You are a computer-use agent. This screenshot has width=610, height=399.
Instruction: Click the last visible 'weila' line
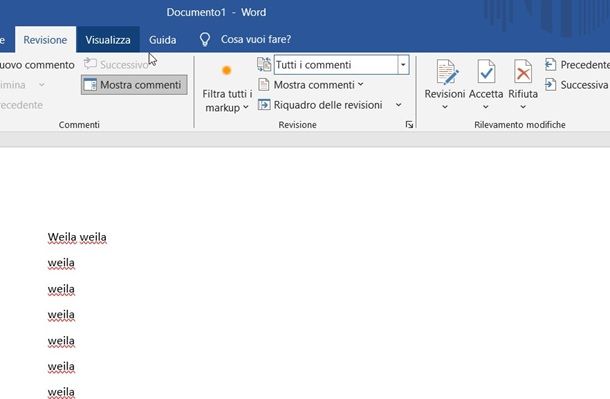point(61,392)
